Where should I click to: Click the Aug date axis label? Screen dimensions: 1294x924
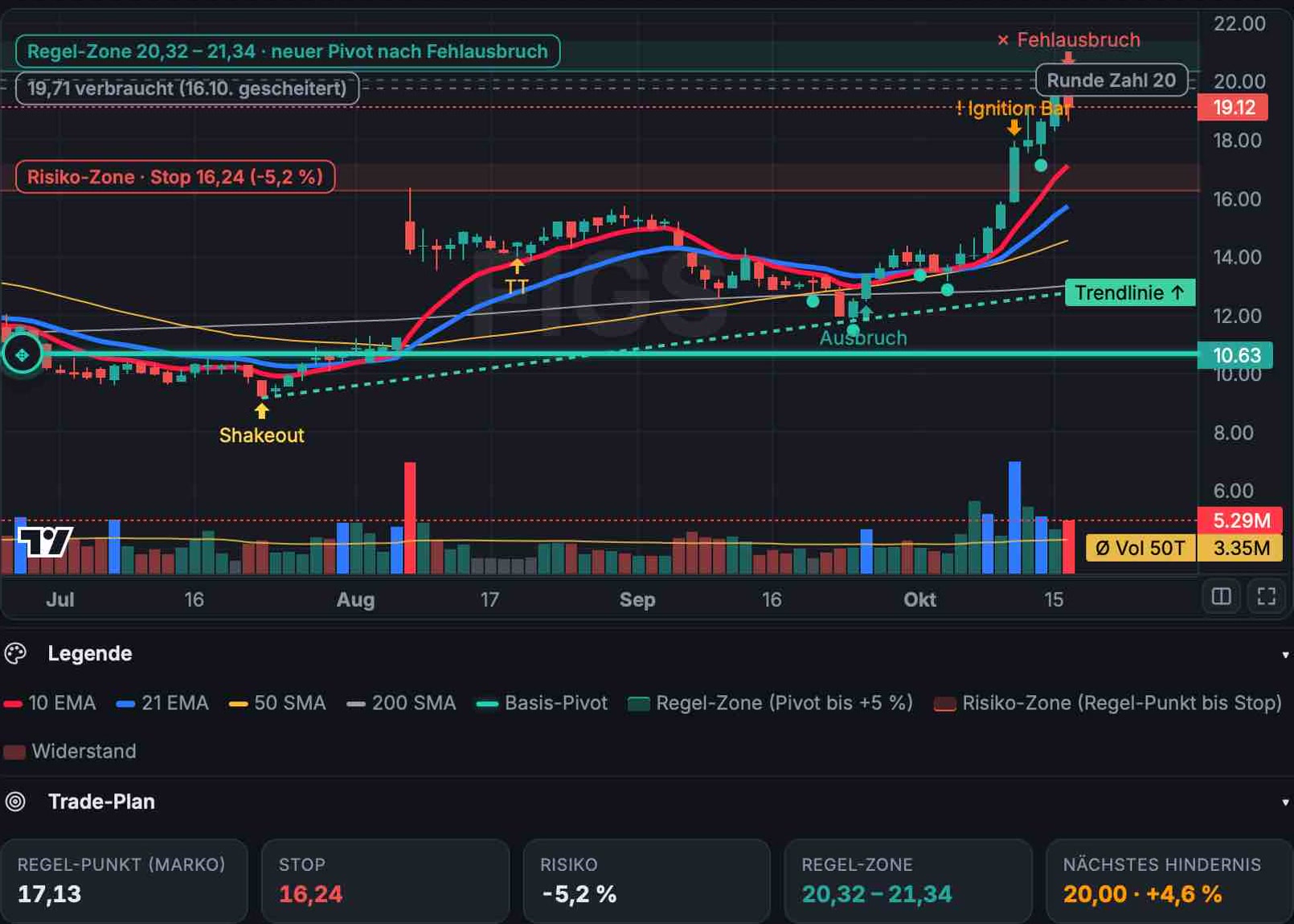click(x=355, y=599)
